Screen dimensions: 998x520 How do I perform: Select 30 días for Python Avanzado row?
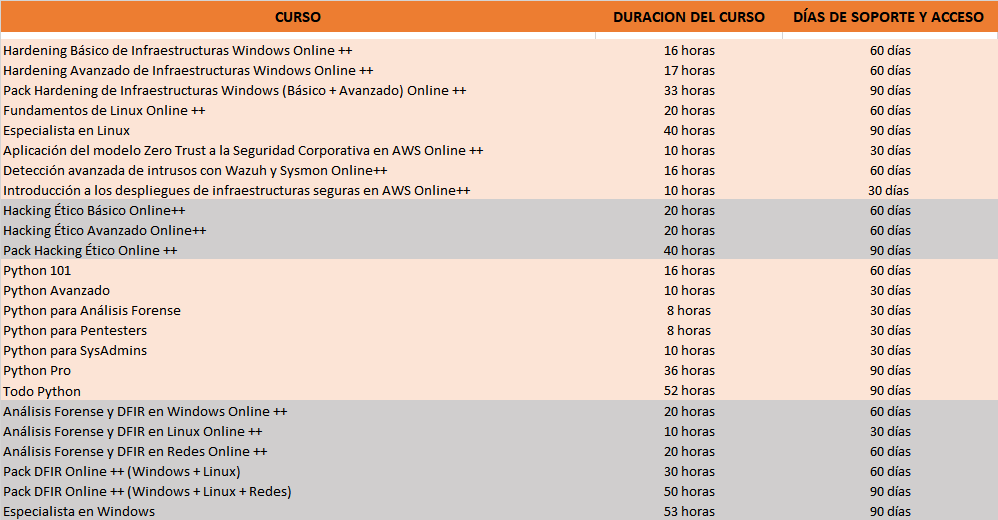890,291
